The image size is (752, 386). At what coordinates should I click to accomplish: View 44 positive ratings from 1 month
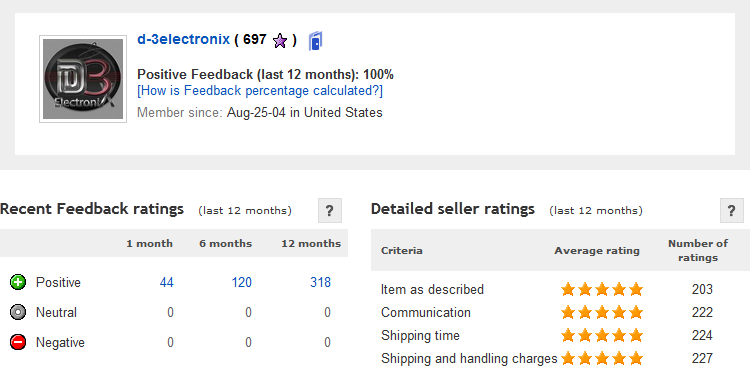click(x=166, y=282)
